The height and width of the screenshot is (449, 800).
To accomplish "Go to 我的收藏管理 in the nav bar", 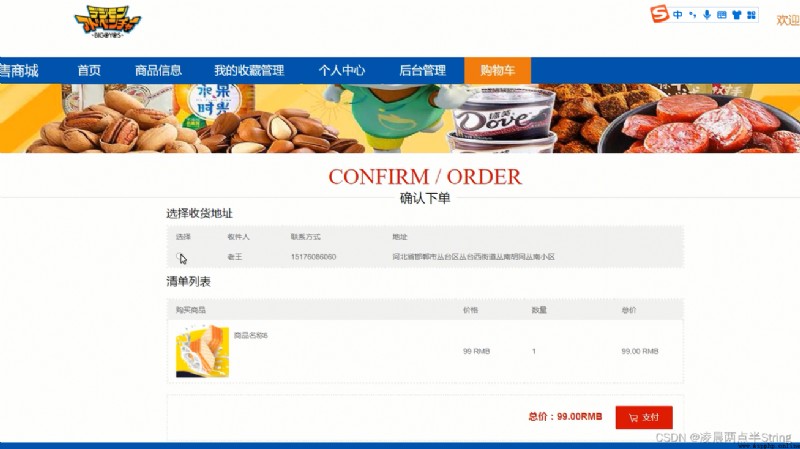I will click(249, 70).
